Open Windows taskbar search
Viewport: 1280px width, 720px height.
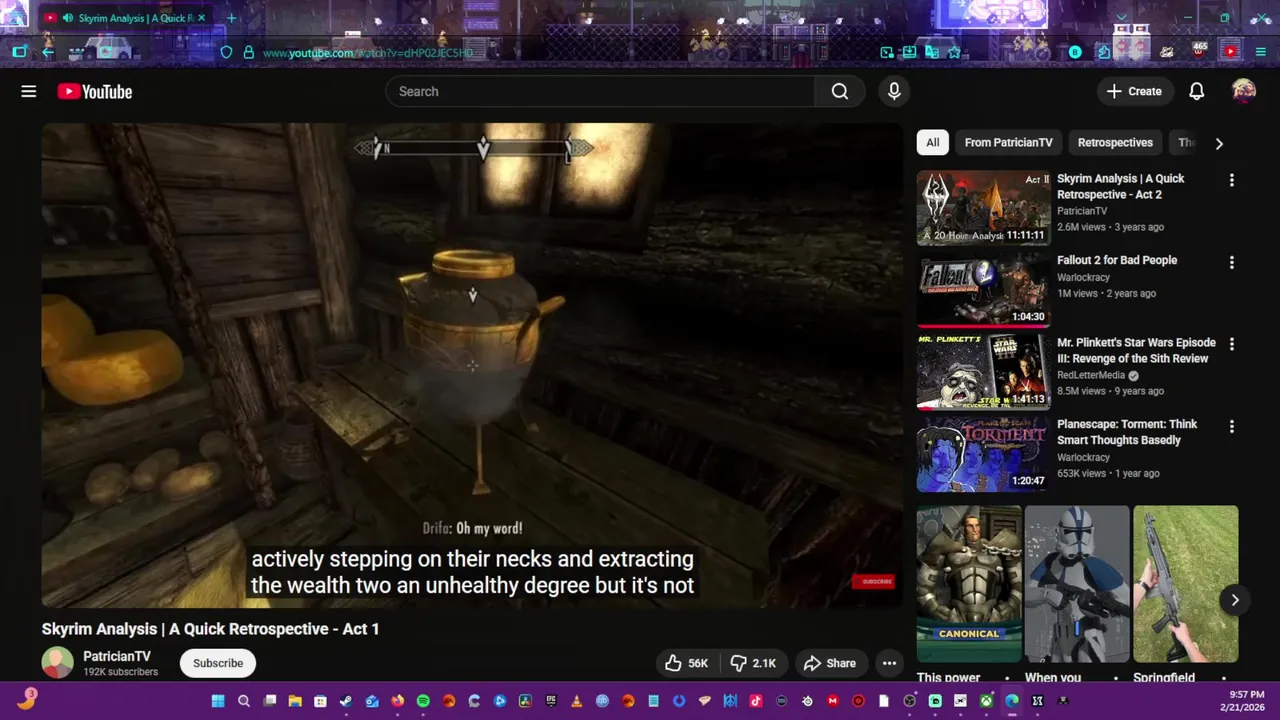click(244, 701)
